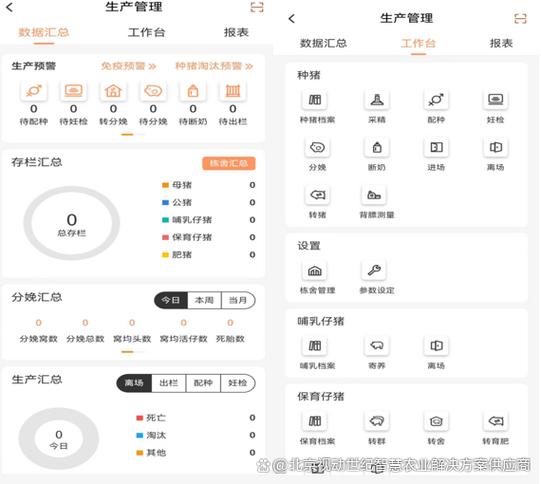
Task: Open the 待断奶 alert icon
Action: (193, 91)
